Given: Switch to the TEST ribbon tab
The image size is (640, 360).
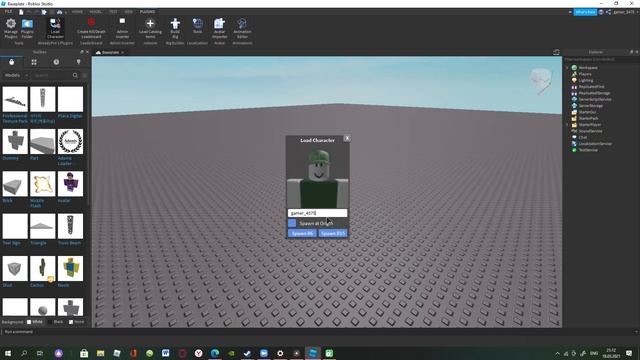Looking at the screenshot, I should point(113,12).
